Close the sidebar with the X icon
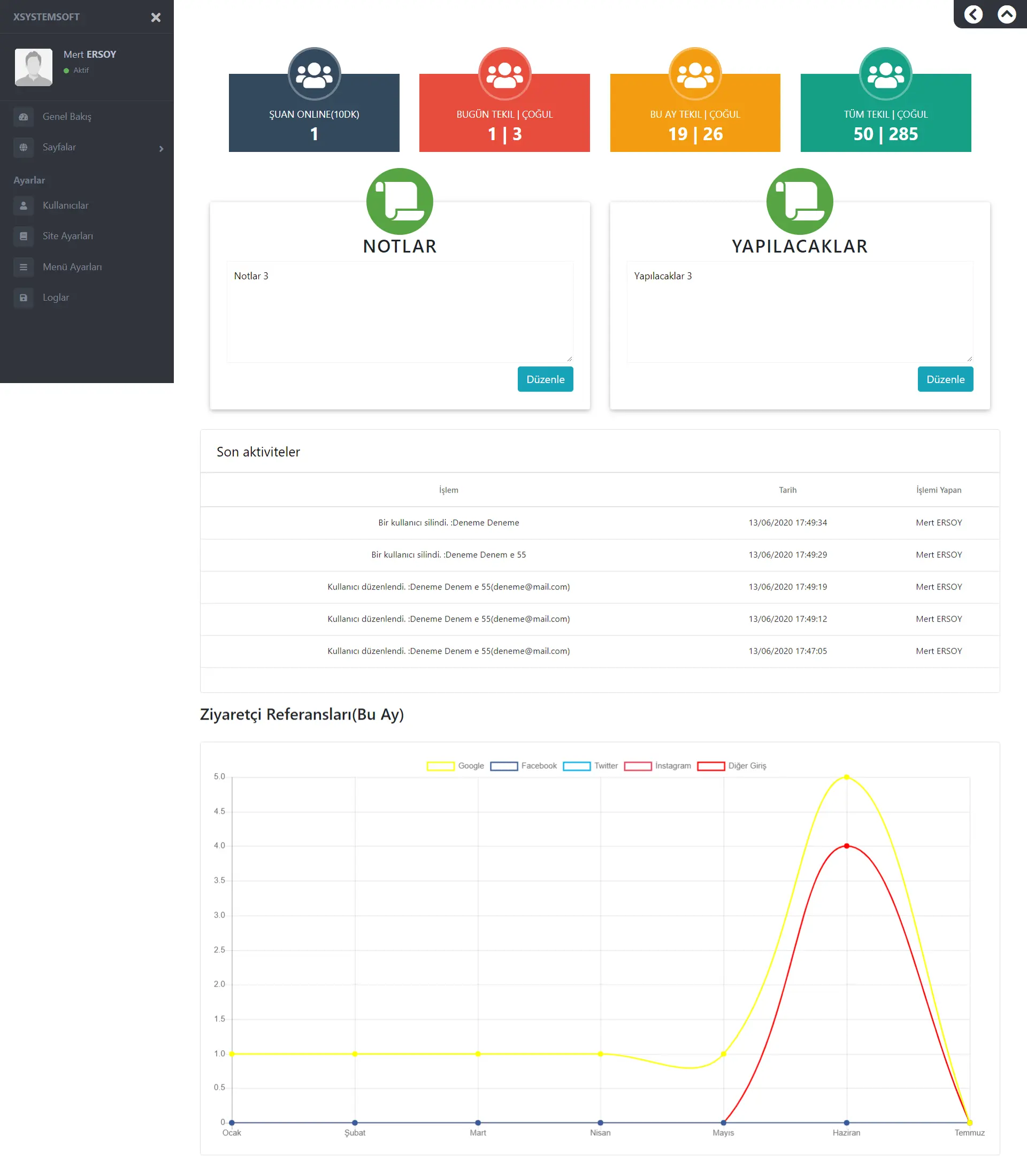The height and width of the screenshot is (1176, 1027). click(x=155, y=17)
